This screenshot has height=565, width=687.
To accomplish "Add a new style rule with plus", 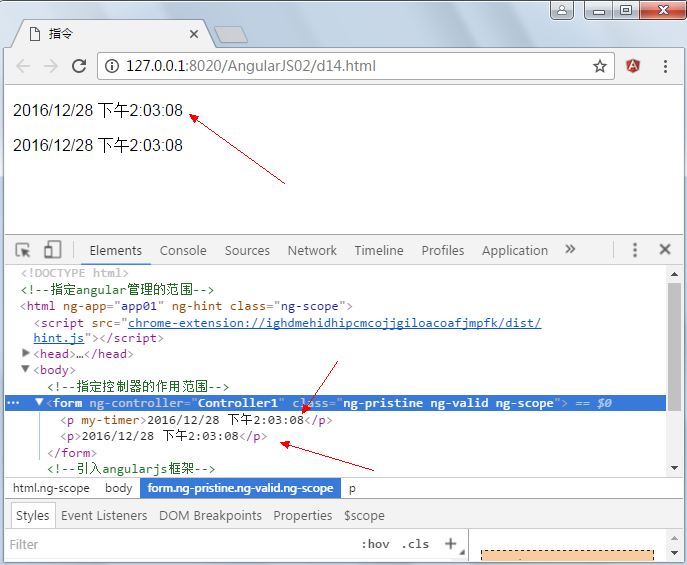I will [x=450, y=544].
